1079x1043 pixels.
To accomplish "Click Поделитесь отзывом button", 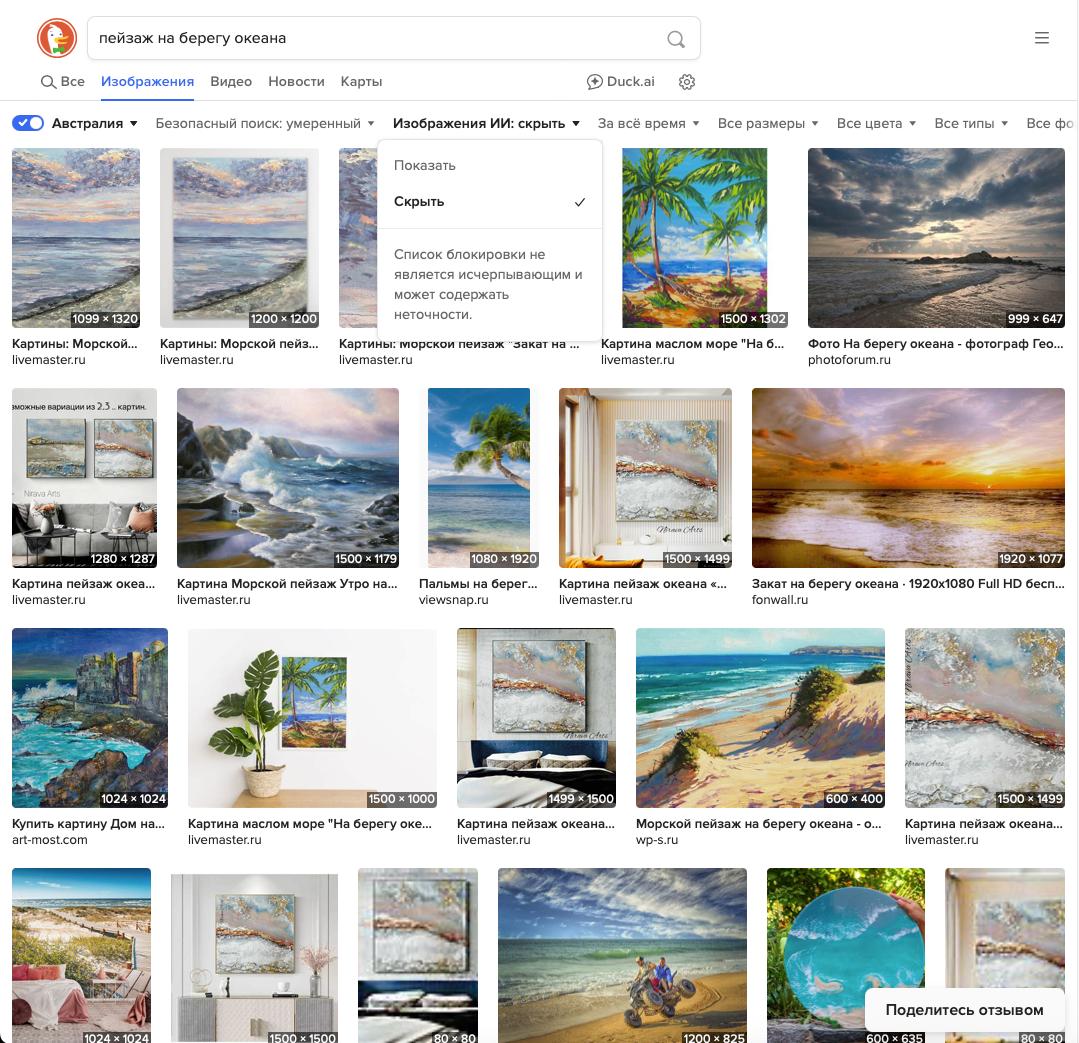I will (964, 1009).
